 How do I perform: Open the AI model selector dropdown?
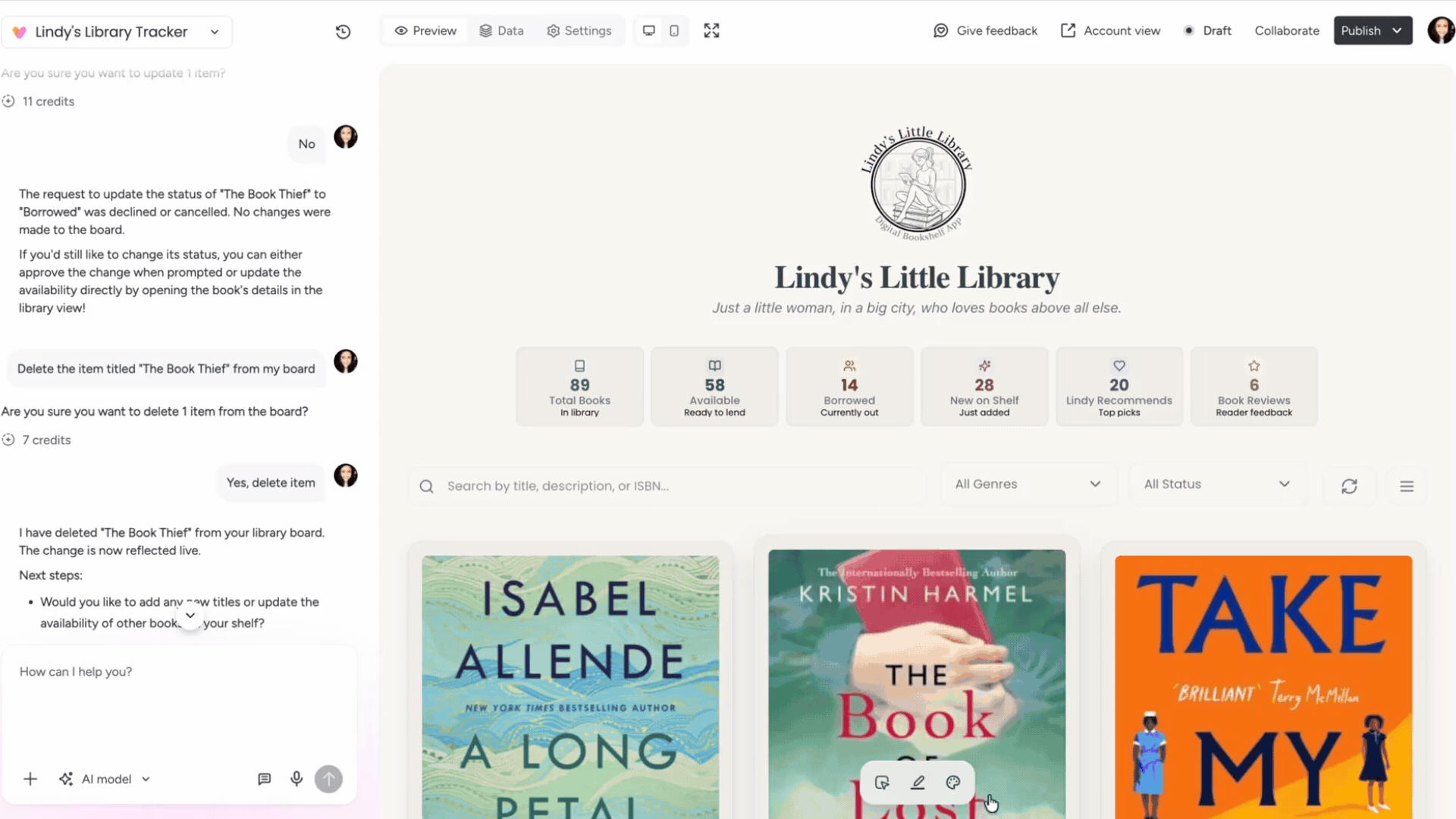pos(105,779)
